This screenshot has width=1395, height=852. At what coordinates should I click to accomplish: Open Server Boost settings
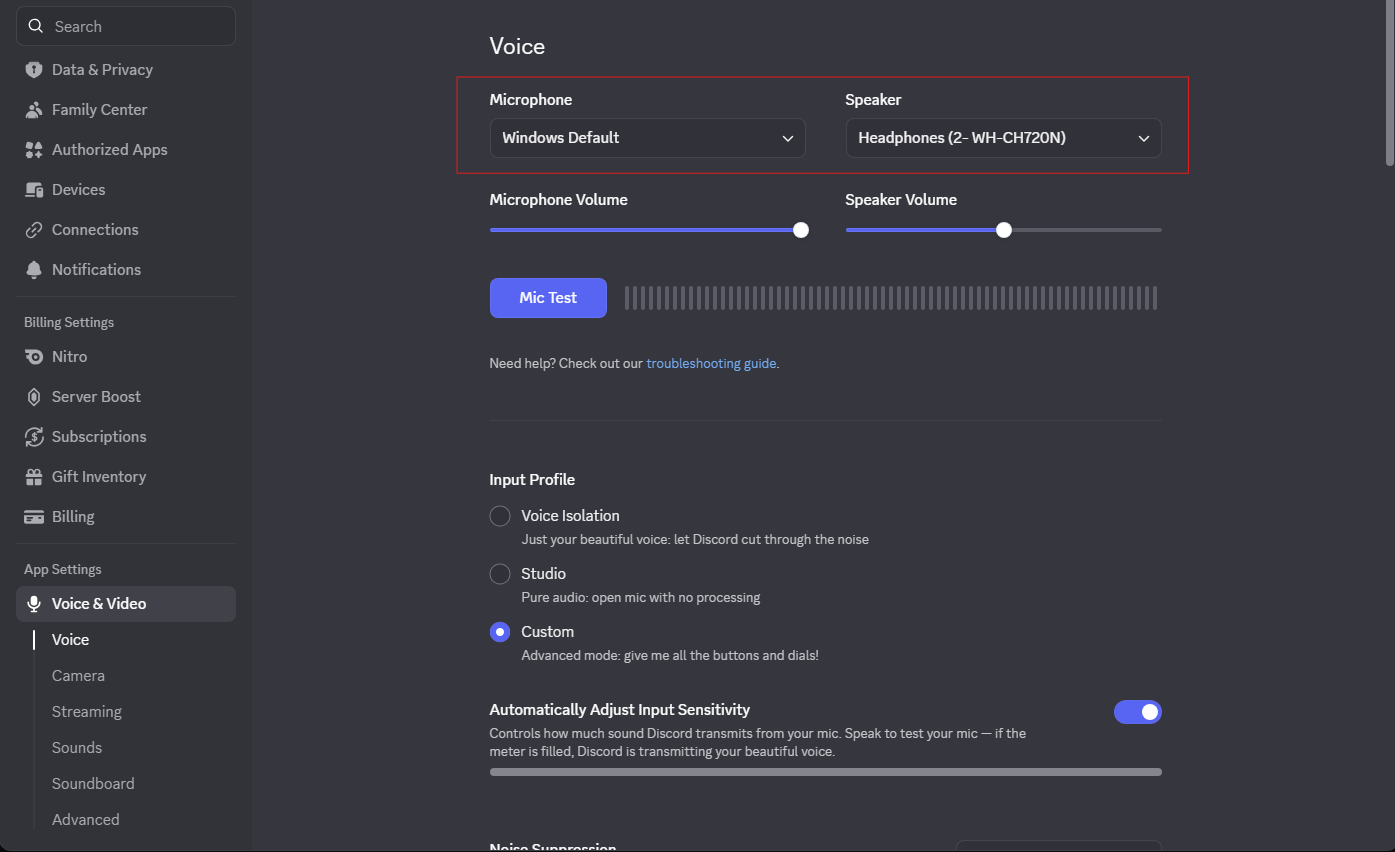[x=126, y=397]
